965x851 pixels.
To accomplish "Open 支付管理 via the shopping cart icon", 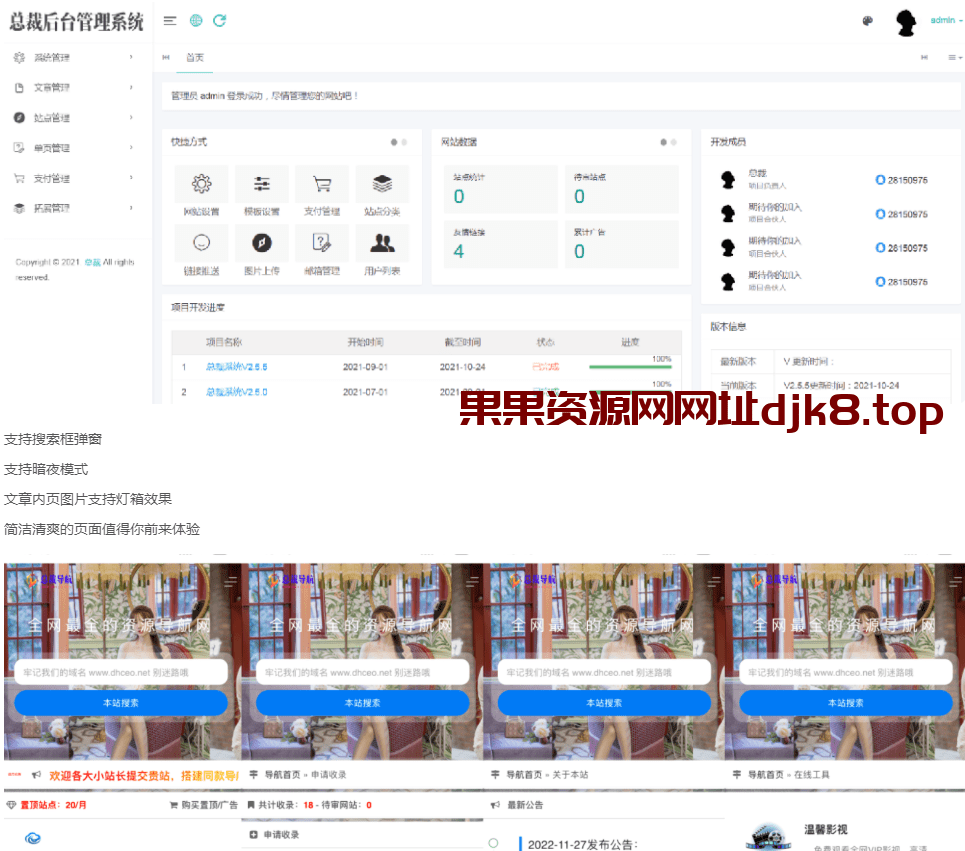I will pyautogui.click(x=322, y=184).
